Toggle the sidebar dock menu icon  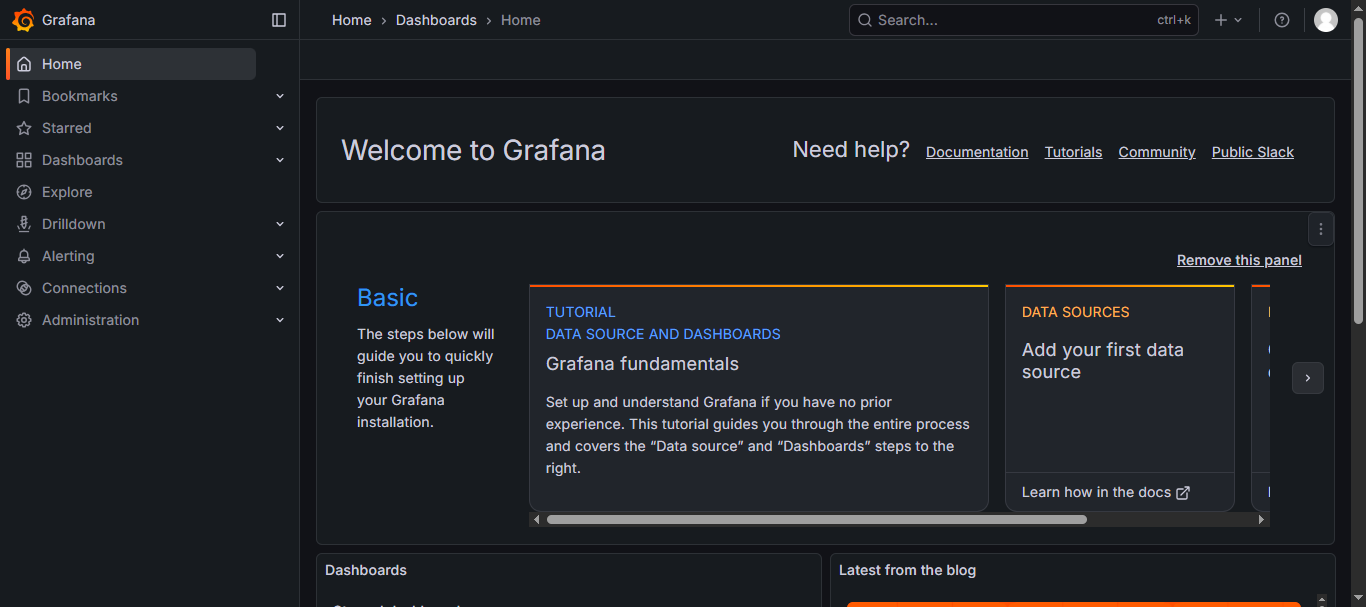(279, 20)
